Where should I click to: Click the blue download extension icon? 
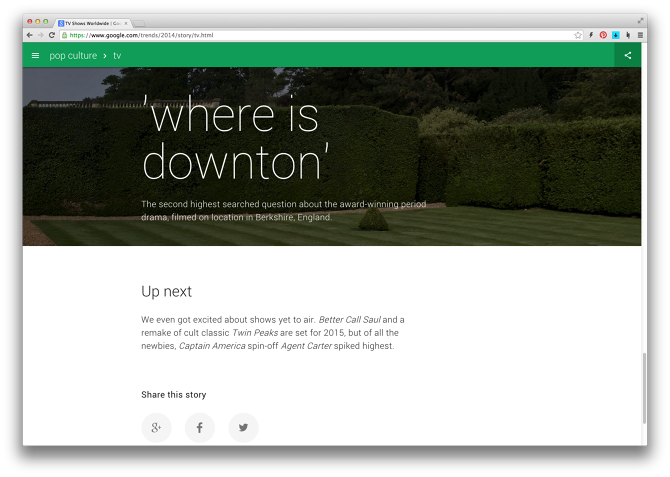(616, 35)
